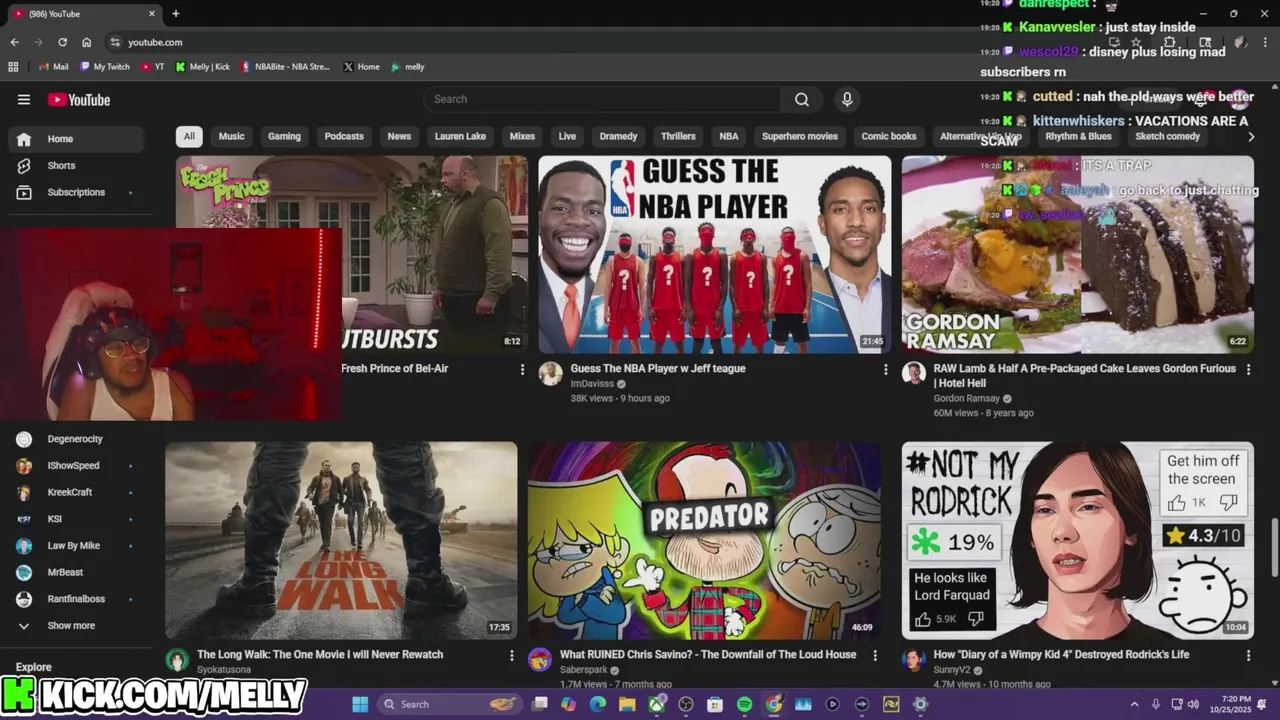Open MrBeast subscription channel
Viewport: 1280px width, 720px height.
coord(76,572)
